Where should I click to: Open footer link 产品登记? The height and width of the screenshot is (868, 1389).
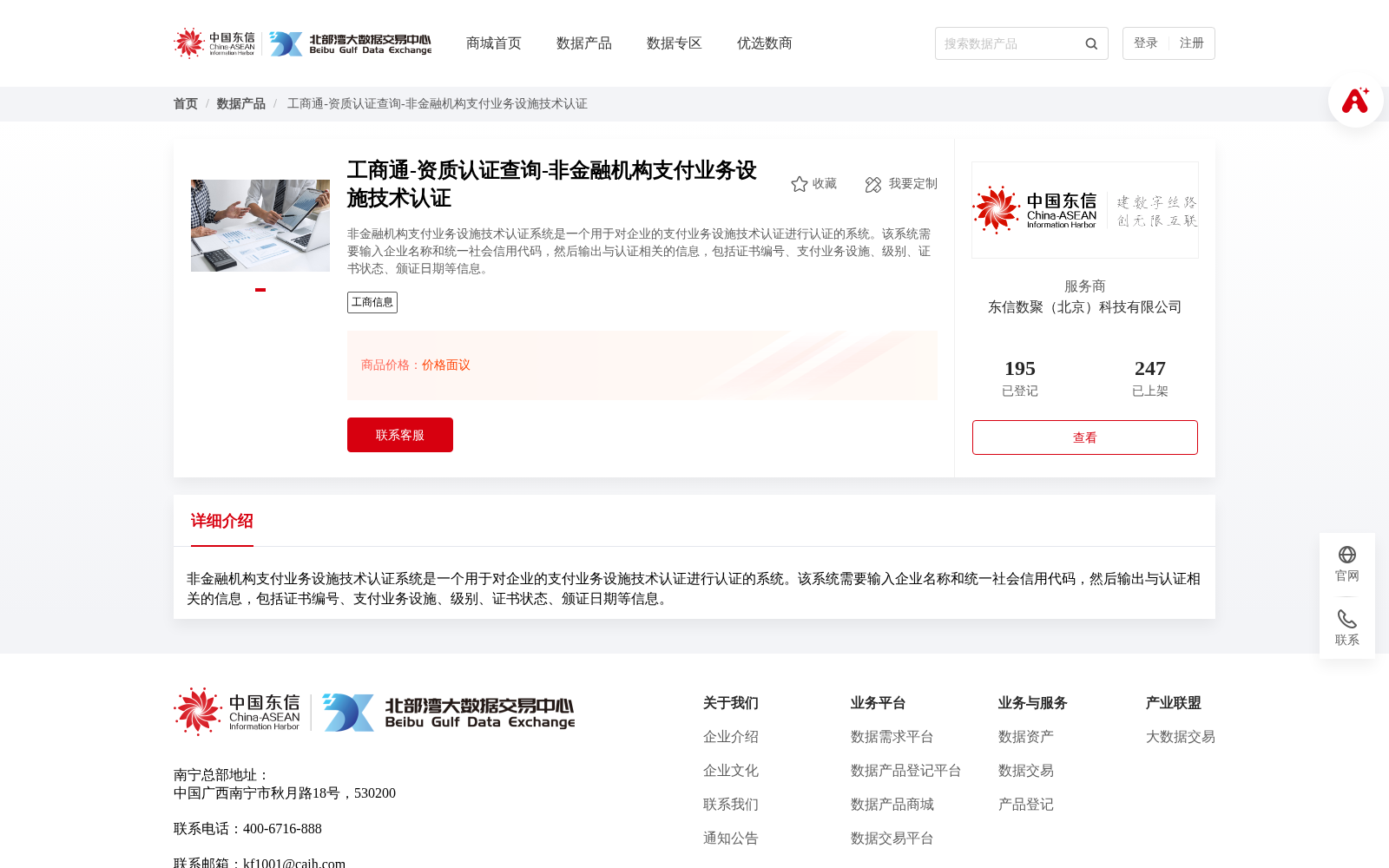point(1026,805)
